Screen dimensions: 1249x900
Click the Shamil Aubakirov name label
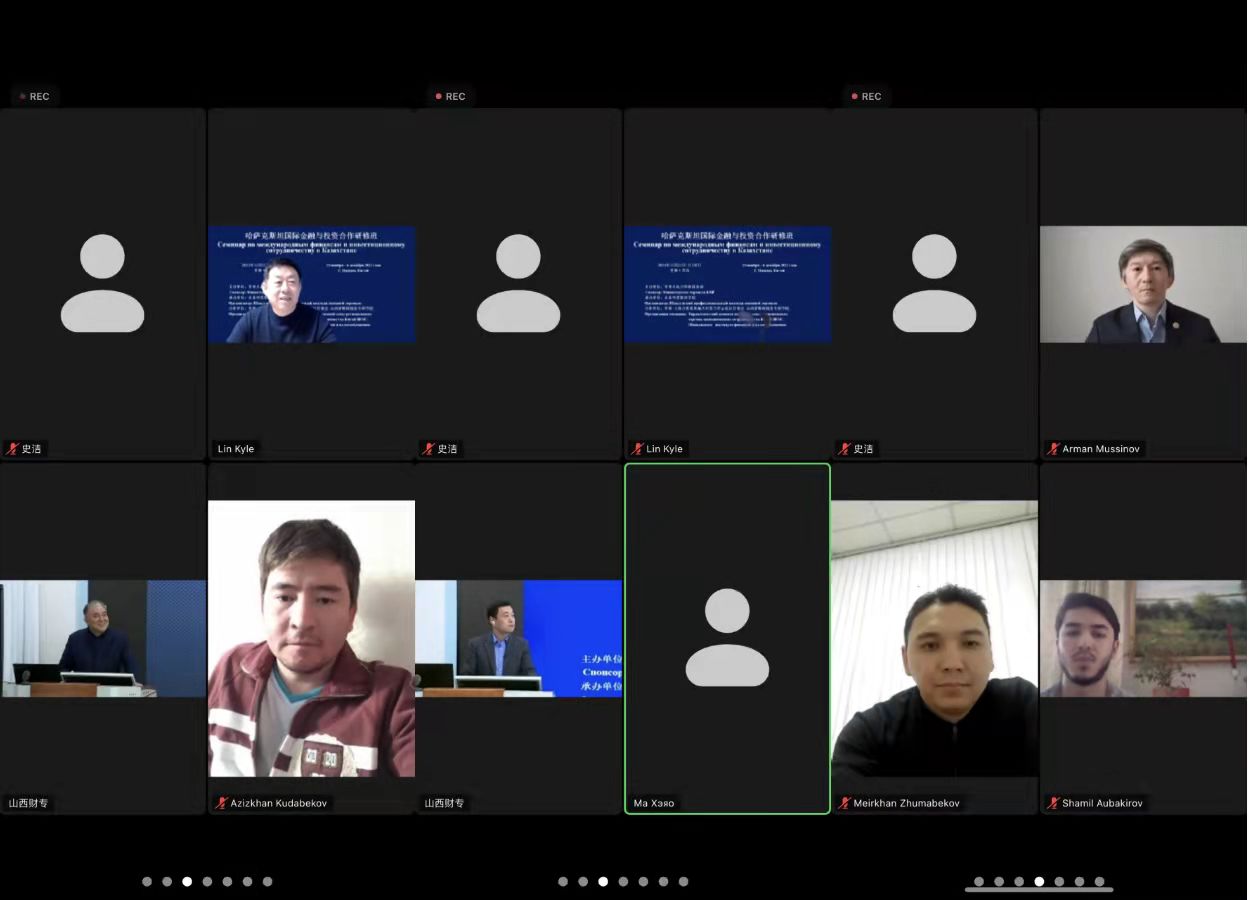pyautogui.click(x=1102, y=803)
